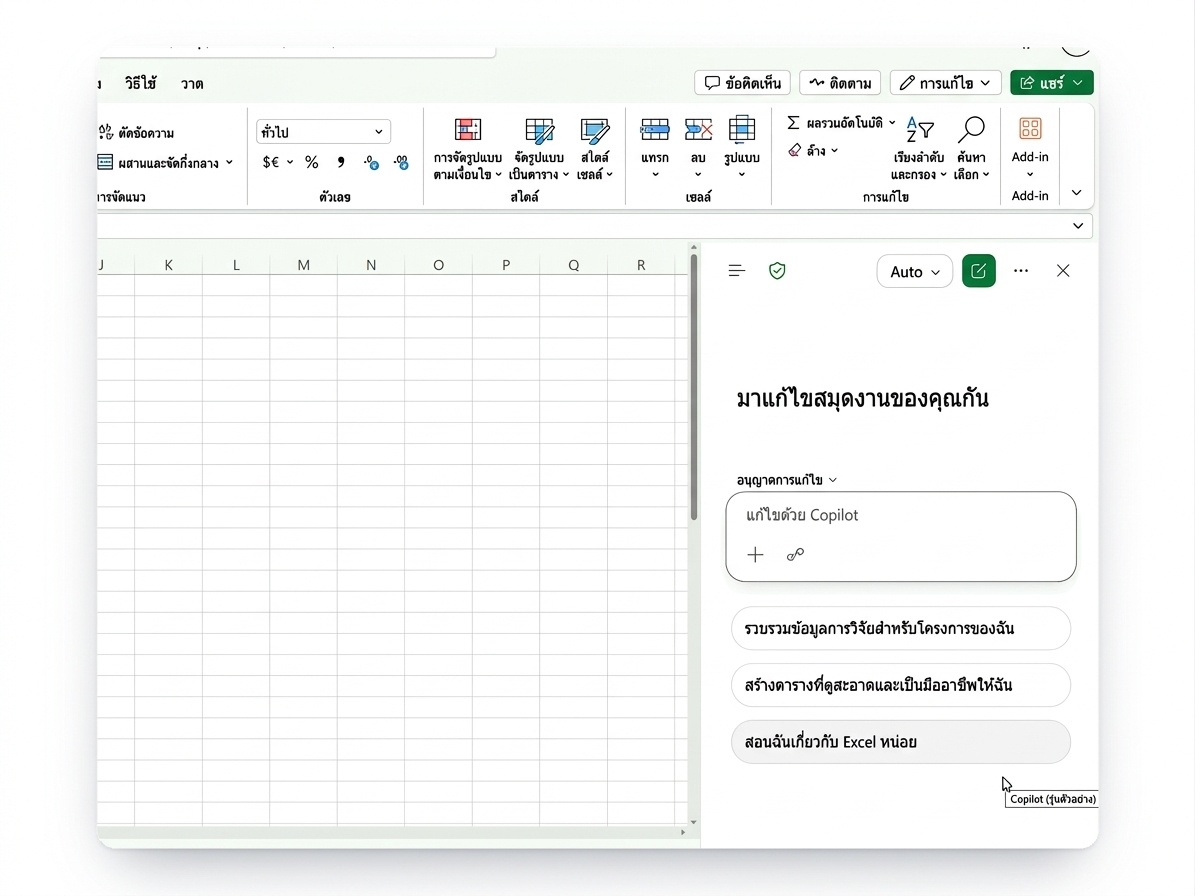Open the การแก้ไข editing mode dropdown

[x=946, y=82]
